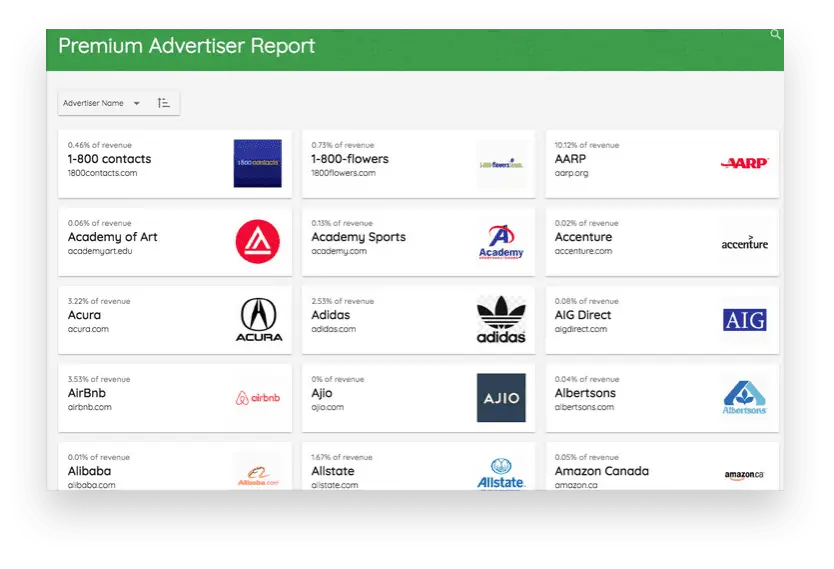Click the airbnb.com domain text
This screenshot has width=834, height=569.
point(89,407)
